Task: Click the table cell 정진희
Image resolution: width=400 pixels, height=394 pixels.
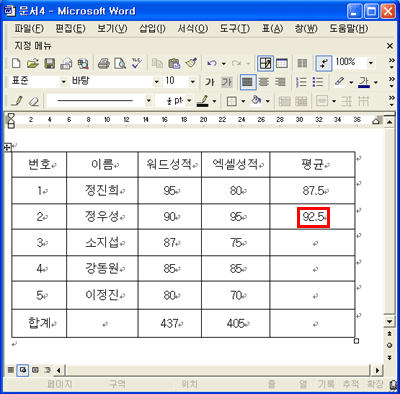Action: click(102, 190)
